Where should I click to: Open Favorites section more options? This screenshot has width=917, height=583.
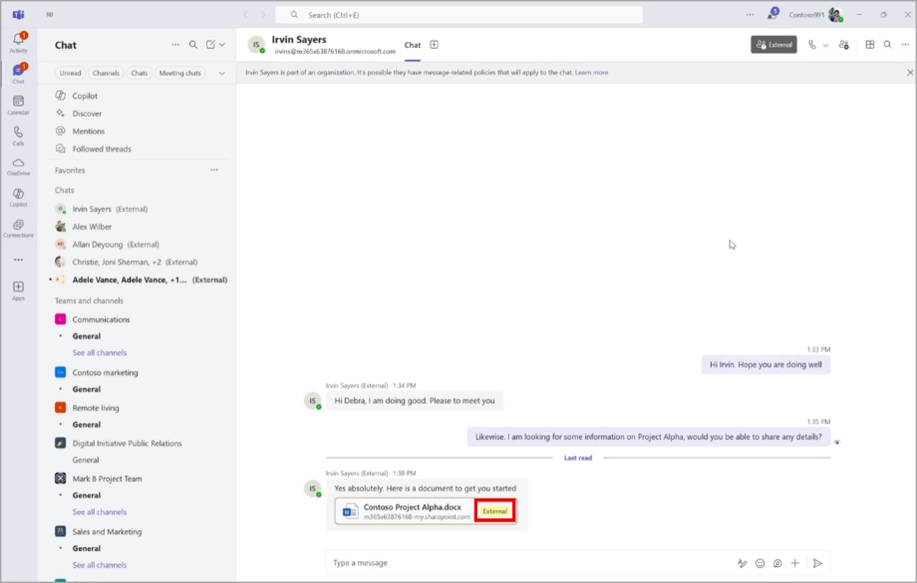pyautogui.click(x=213, y=170)
